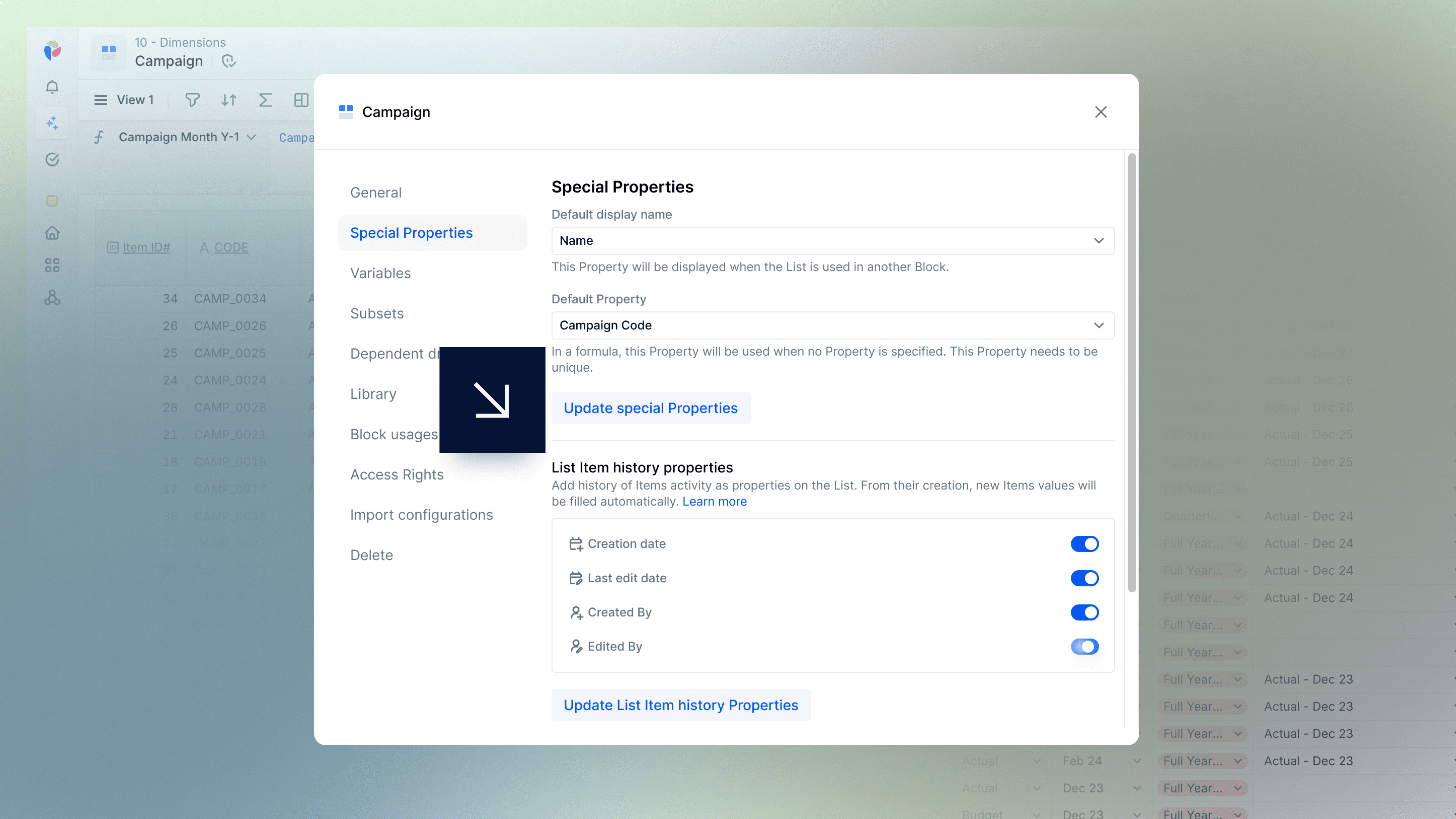Click the CAMP_0034 cell in the table
The width and height of the screenshot is (1456, 819).
(x=230, y=299)
